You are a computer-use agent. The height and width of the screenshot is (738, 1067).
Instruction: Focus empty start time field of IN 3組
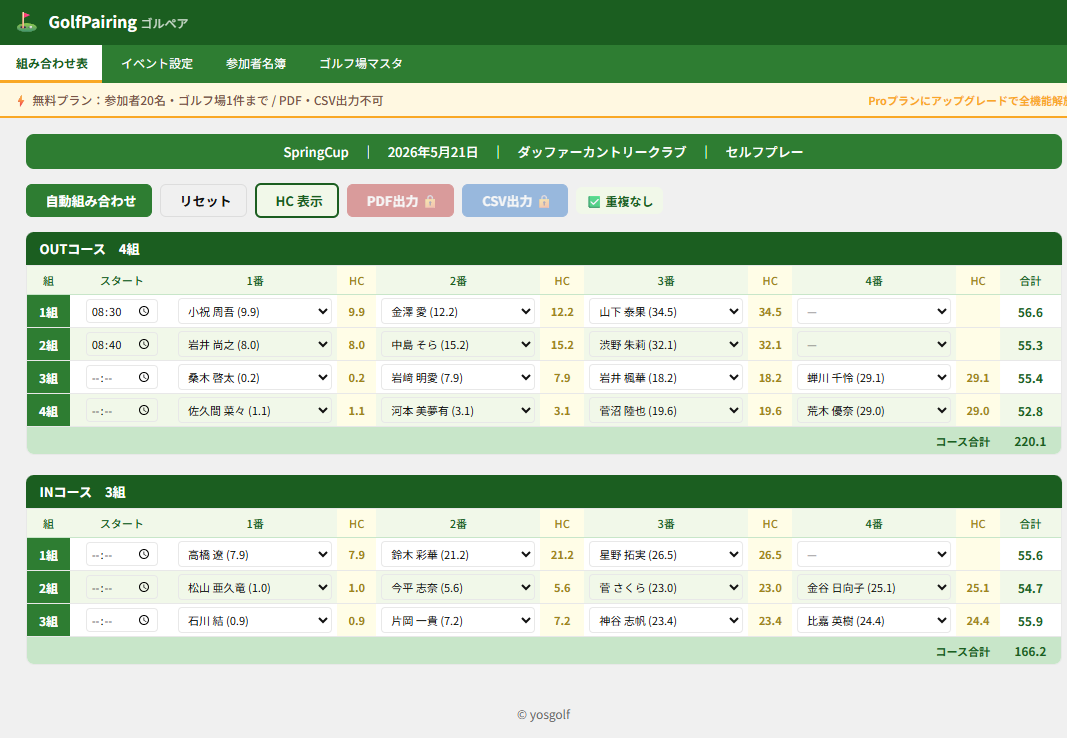(122, 620)
